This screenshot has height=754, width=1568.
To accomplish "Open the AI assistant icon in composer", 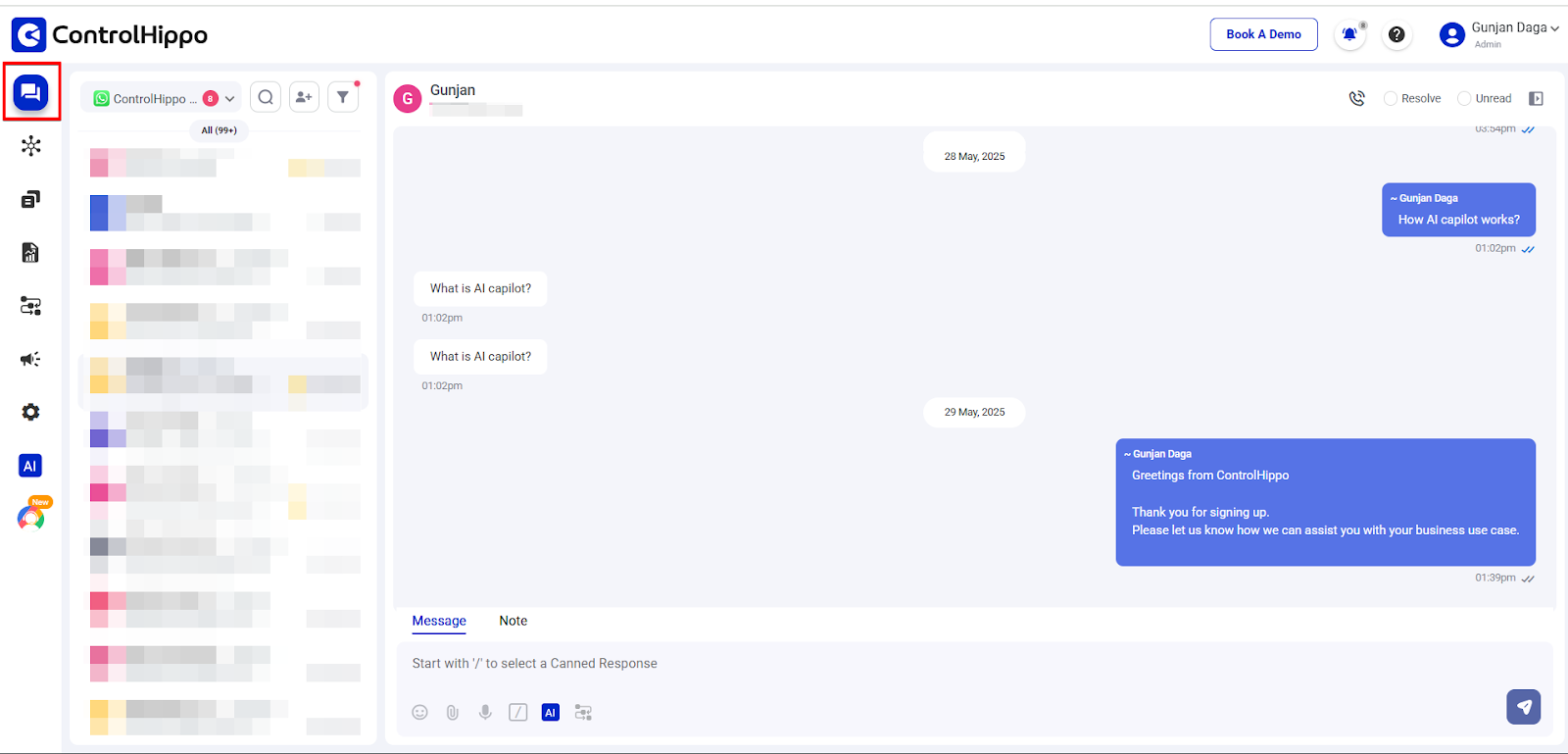I will [x=551, y=713].
